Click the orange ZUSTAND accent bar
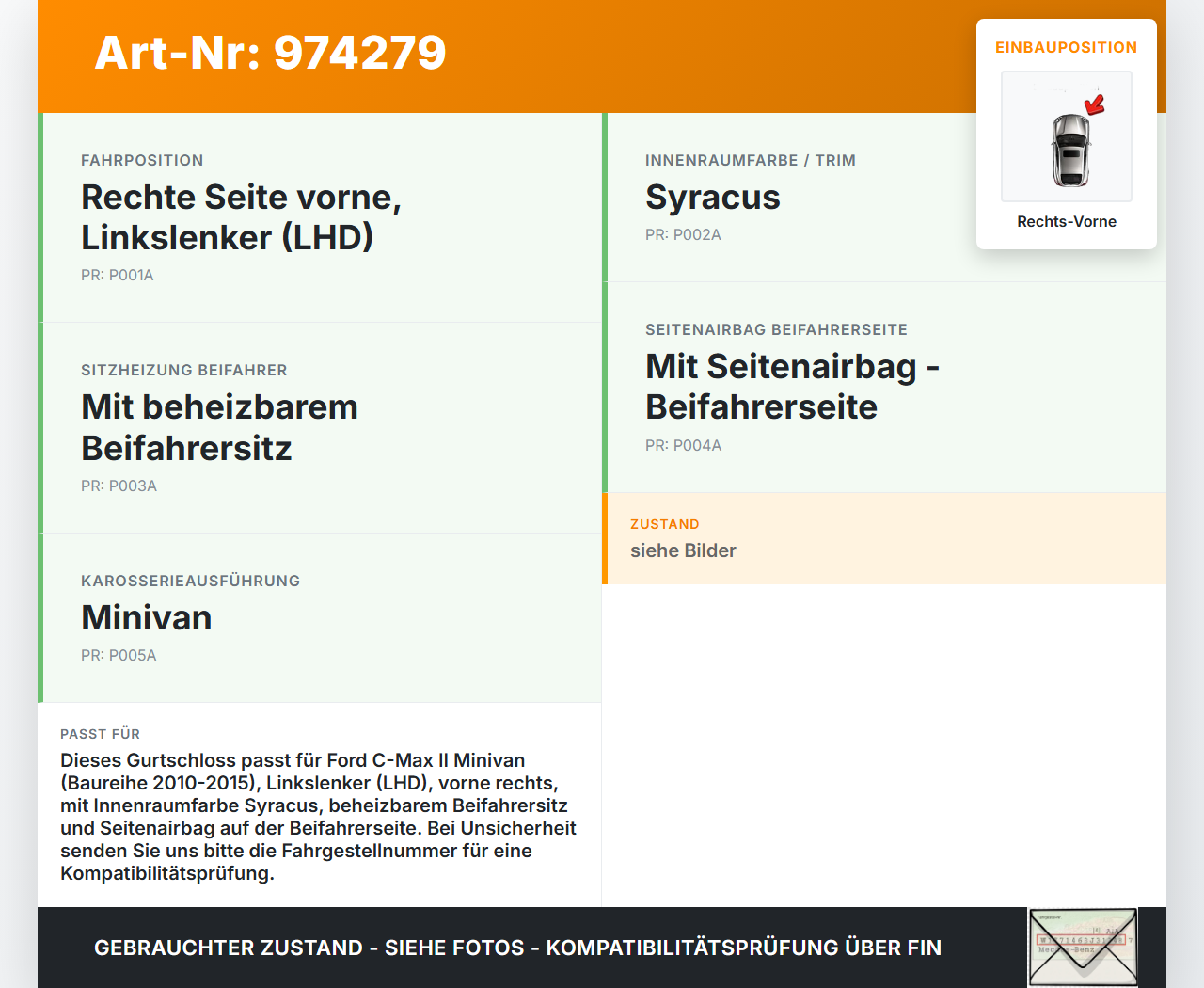 pyautogui.click(x=606, y=537)
